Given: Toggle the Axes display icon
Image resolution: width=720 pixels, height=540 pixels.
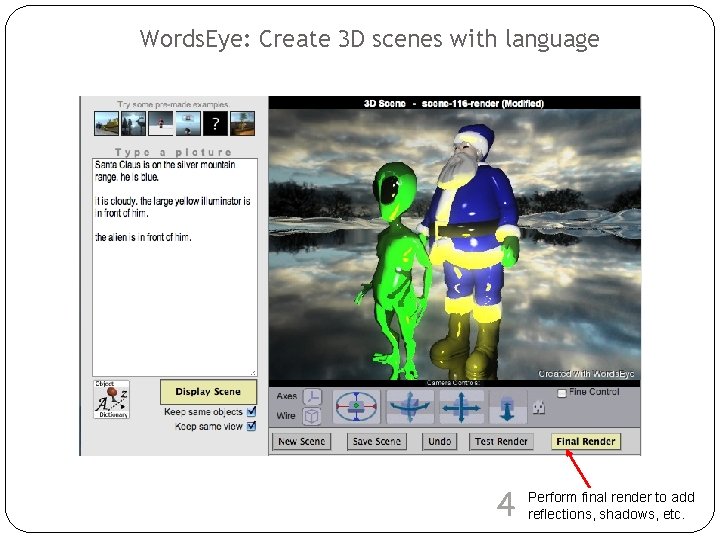Looking at the screenshot, I should point(313,396).
